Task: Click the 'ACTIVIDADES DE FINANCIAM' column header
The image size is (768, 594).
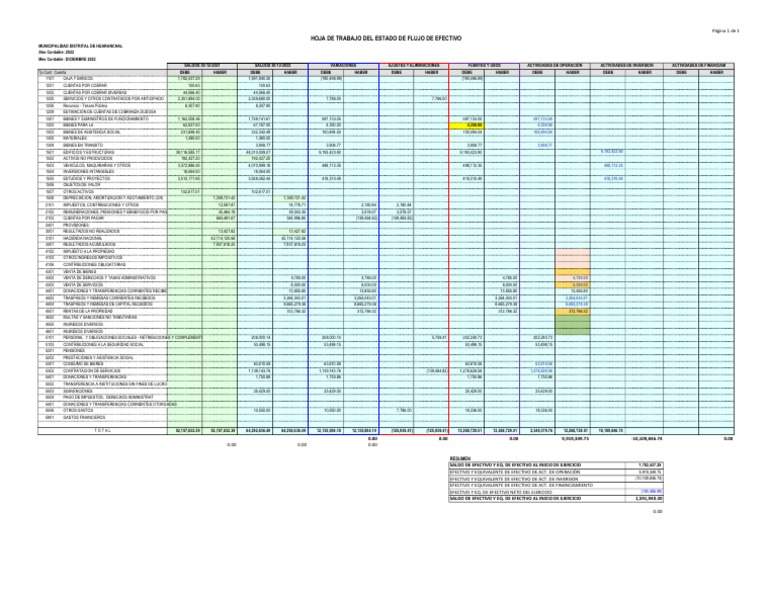Action: coord(699,66)
